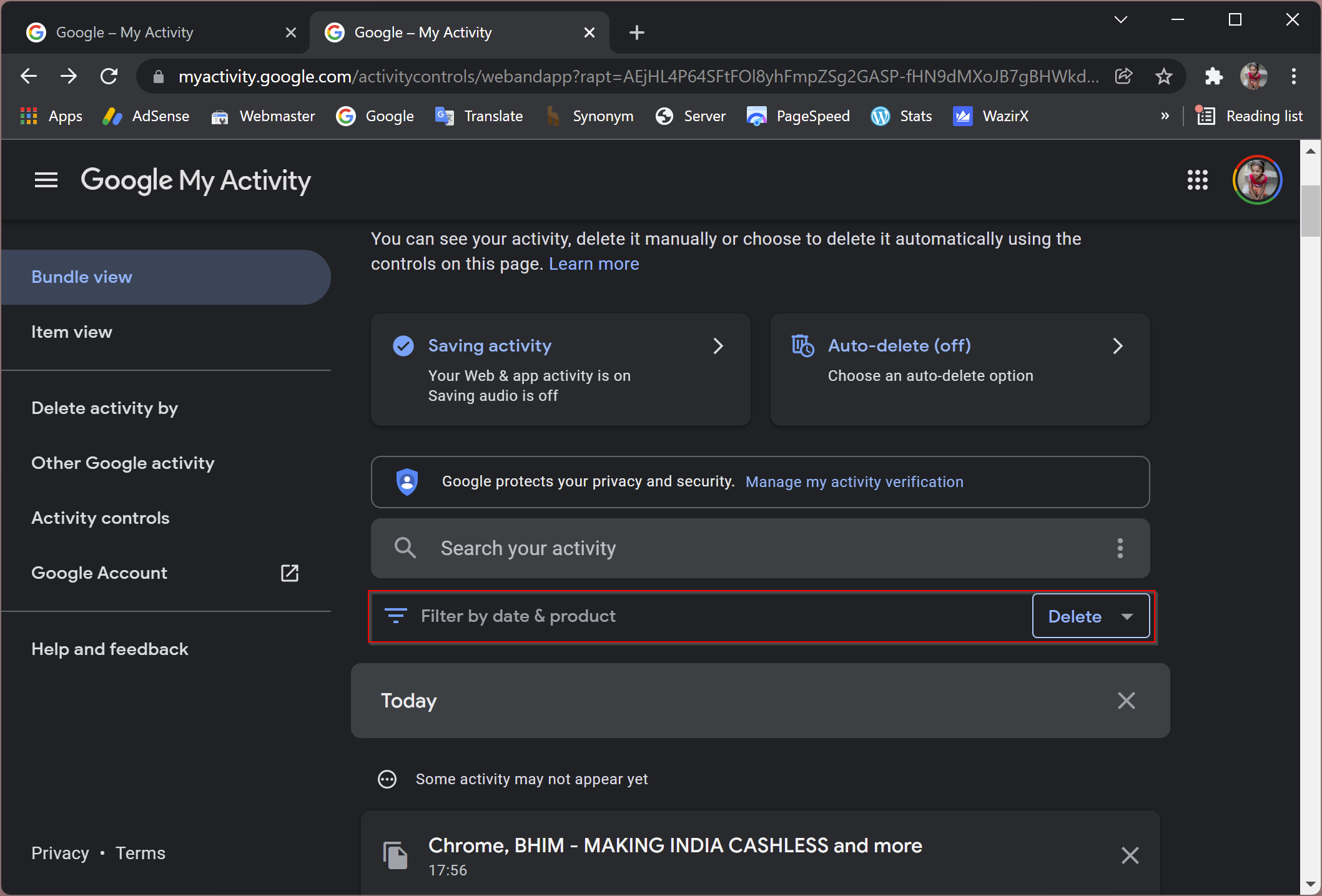Open a new tab with the plus button
This screenshot has height=896, width=1322.
pyautogui.click(x=636, y=32)
